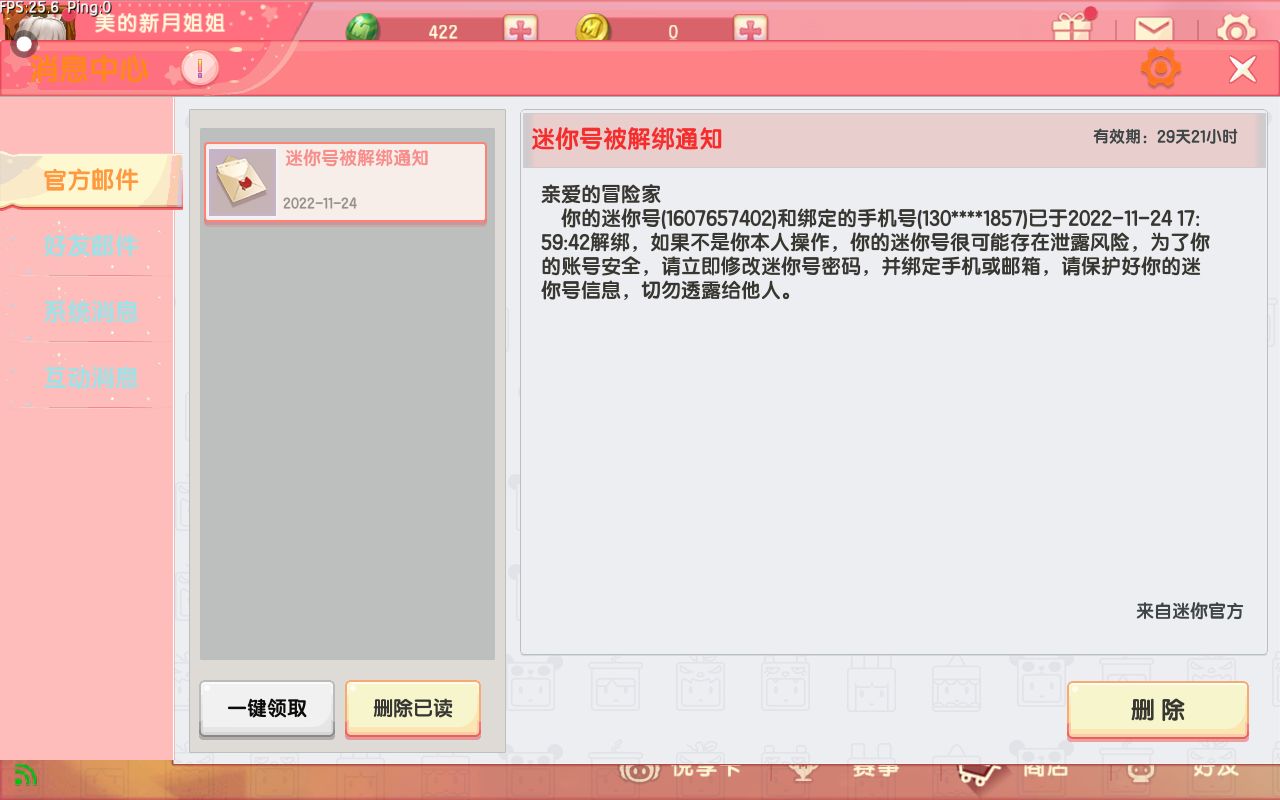
Task: Click the 亲爱的冒险家 greeting
Action: pos(601,194)
